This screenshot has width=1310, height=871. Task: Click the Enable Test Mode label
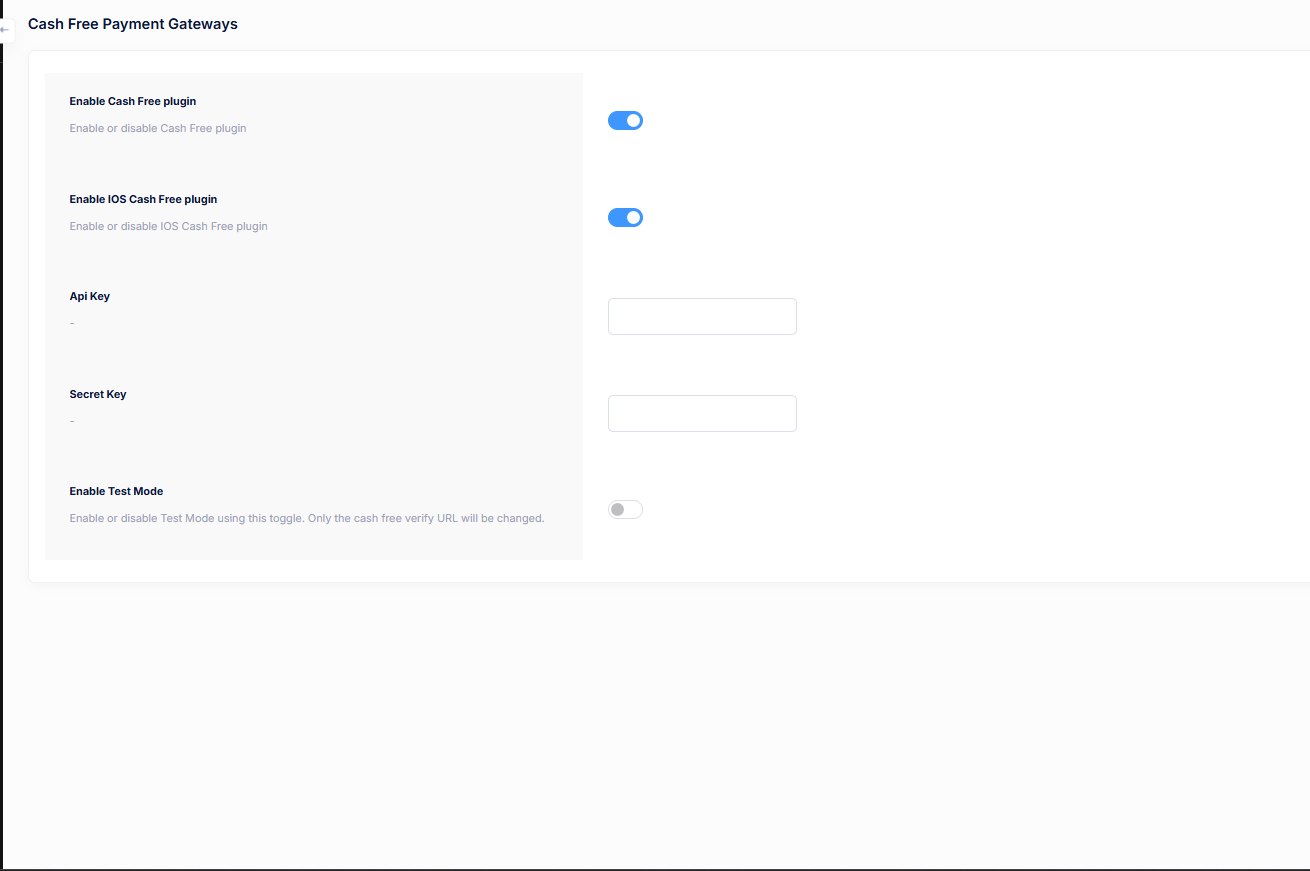(116, 491)
